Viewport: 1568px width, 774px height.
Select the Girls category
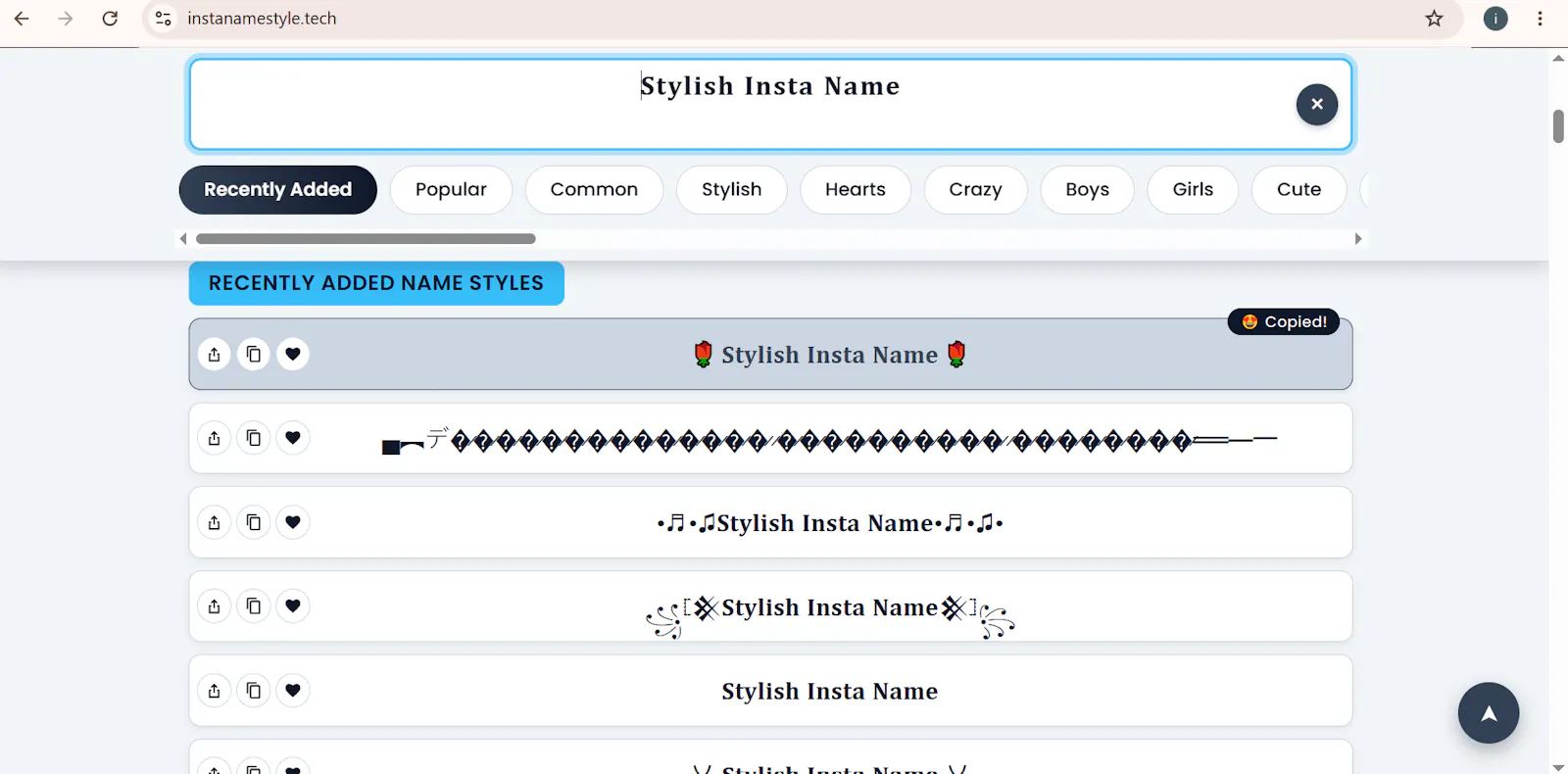1194,190
